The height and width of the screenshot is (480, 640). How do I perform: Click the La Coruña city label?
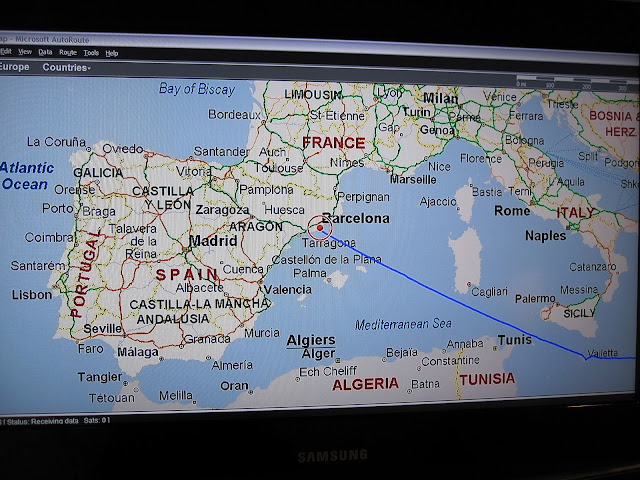(x=56, y=142)
